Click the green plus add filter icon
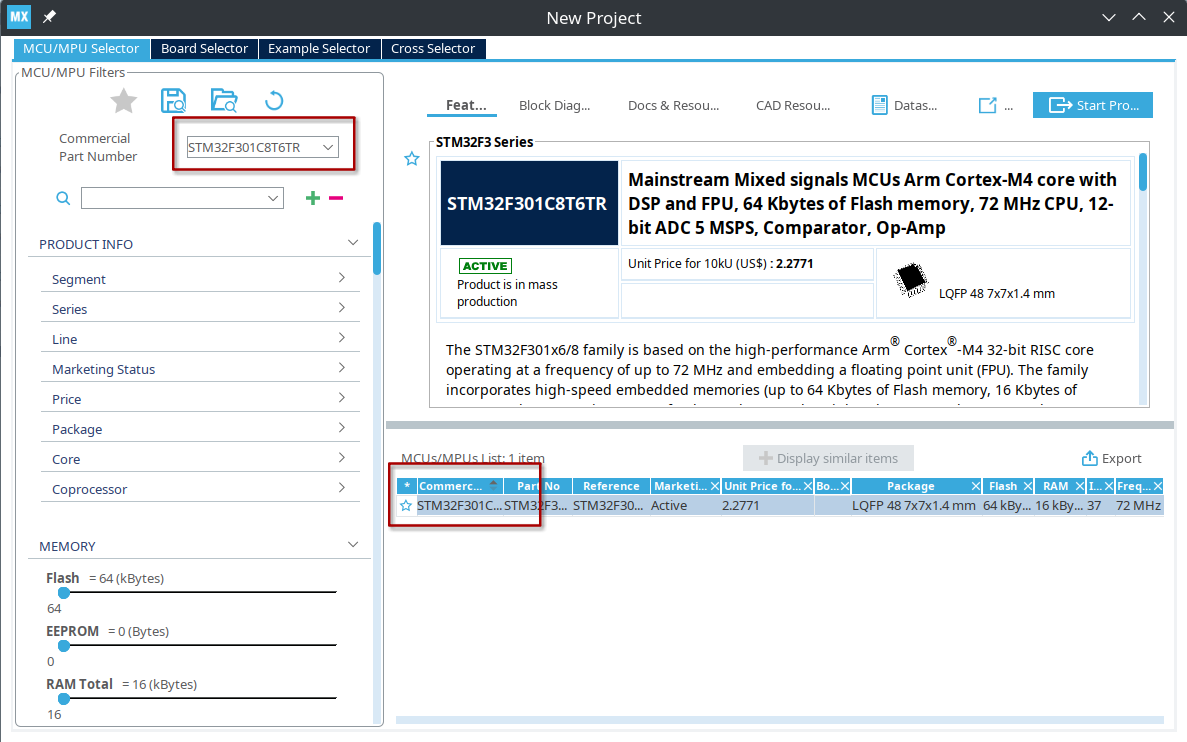 [x=313, y=198]
